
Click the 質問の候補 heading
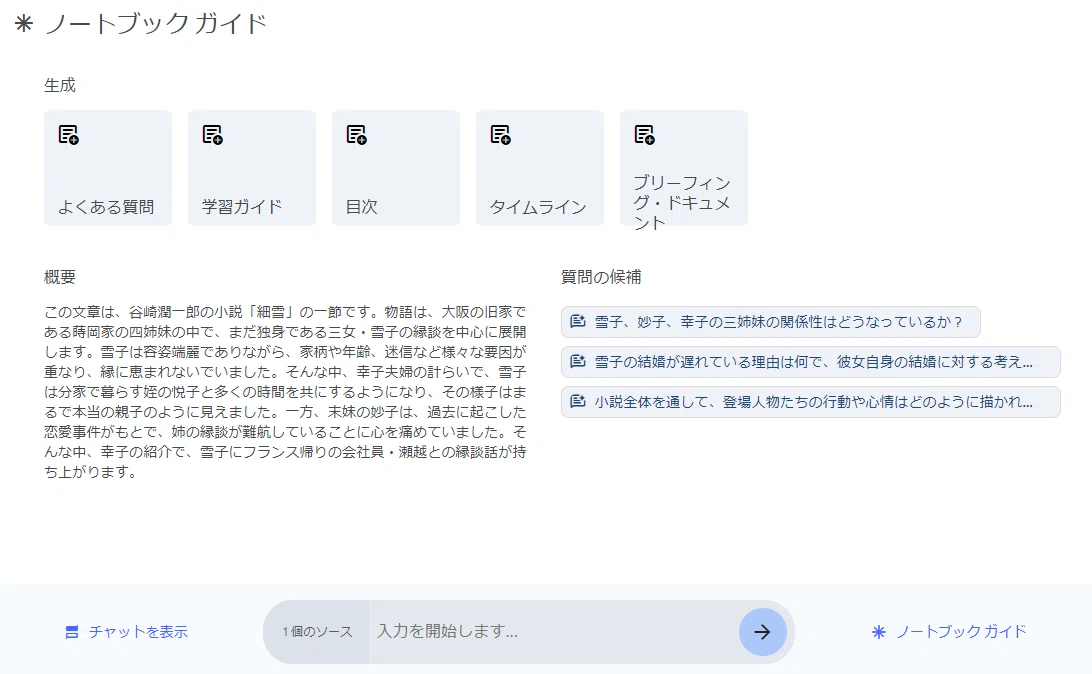click(x=601, y=277)
